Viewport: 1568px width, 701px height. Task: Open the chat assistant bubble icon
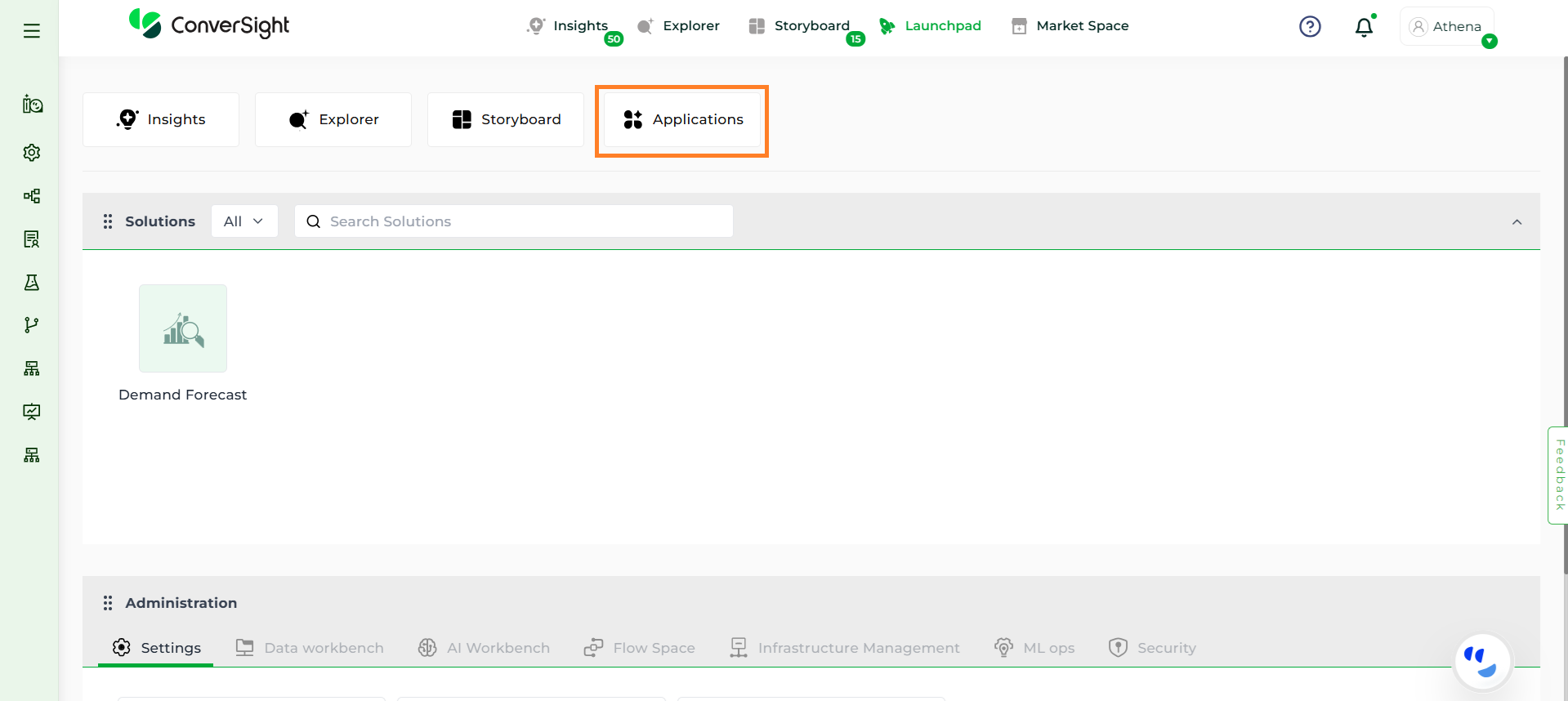click(1481, 662)
